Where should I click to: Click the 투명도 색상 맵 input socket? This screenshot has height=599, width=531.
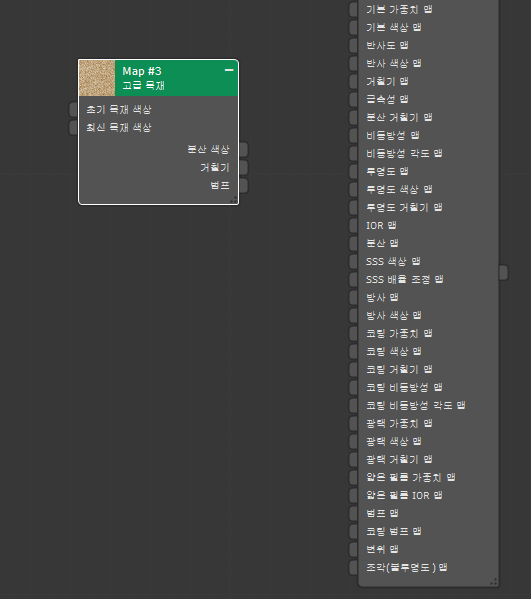click(x=354, y=189)
